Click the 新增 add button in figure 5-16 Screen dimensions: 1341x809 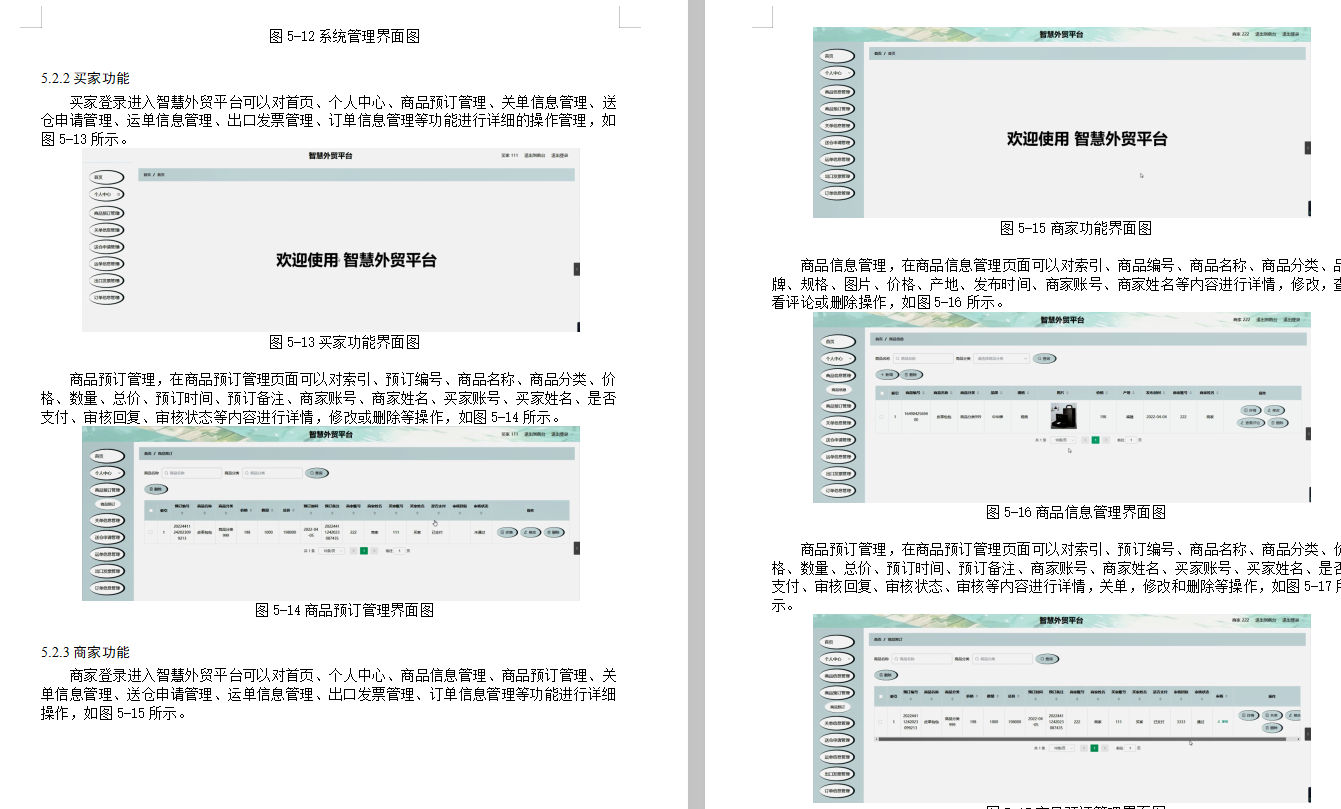[x=887, y=374]
